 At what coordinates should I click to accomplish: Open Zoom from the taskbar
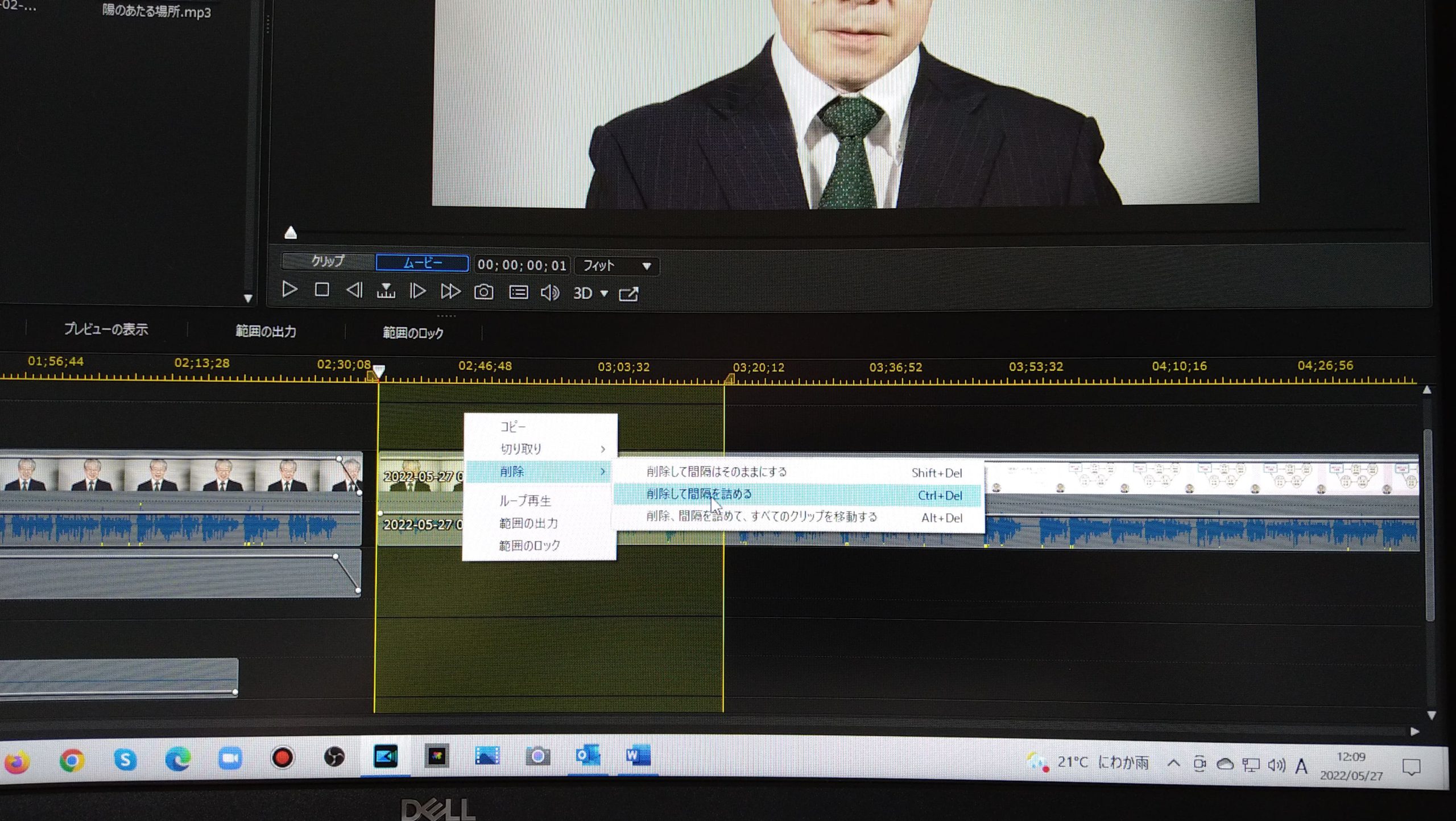230,758
